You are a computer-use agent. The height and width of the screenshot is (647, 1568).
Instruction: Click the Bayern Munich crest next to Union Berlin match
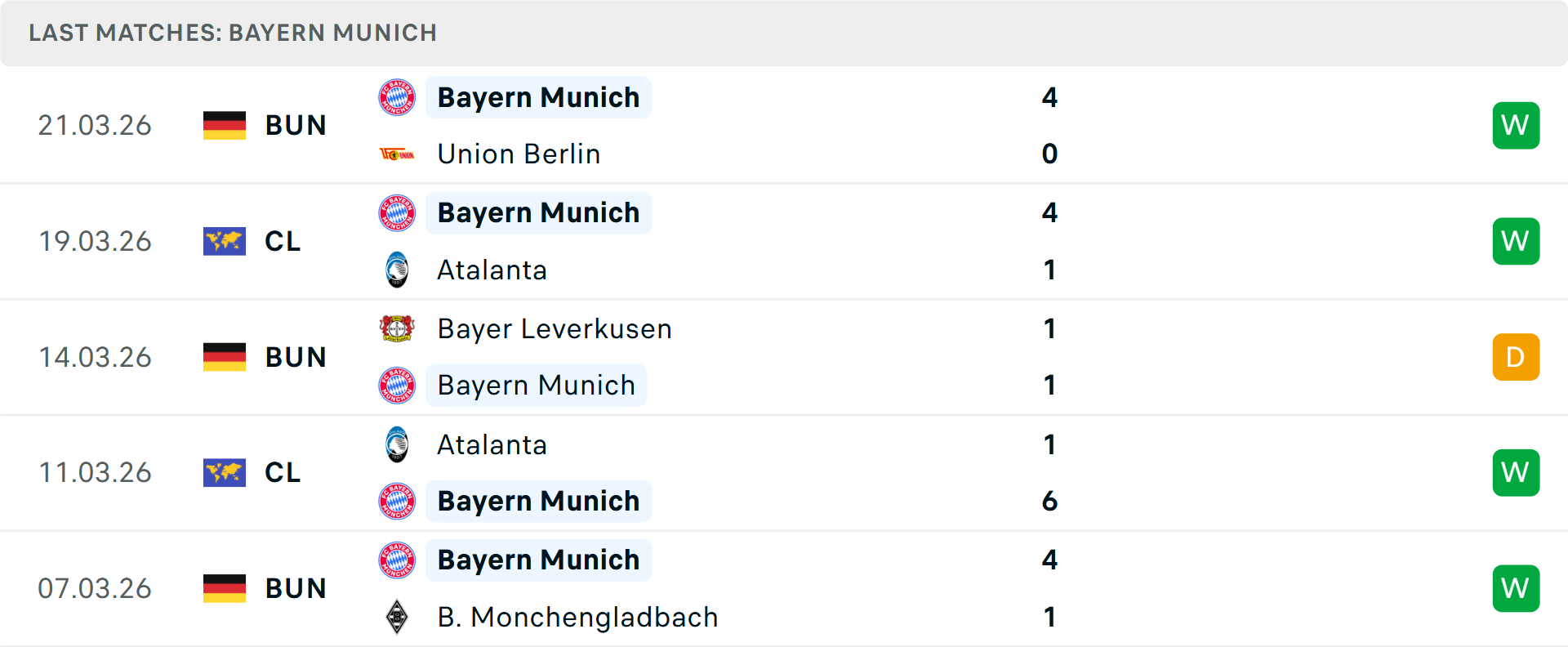click(x=397, y=97)
